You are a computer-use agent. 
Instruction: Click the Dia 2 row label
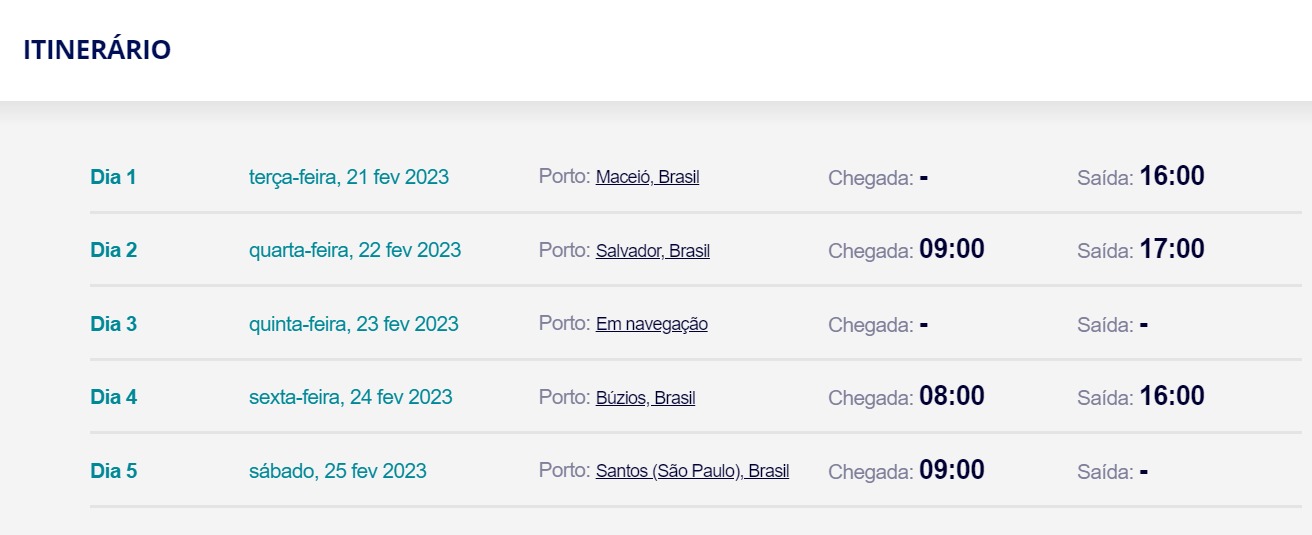(113, 251)
